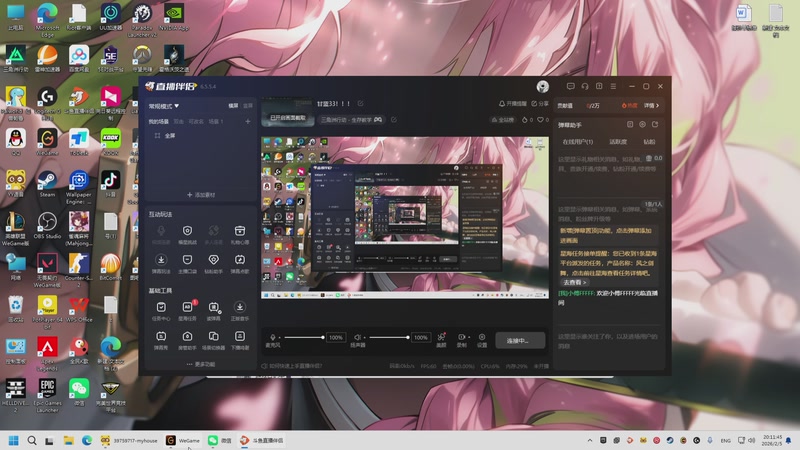
Task: Edit the stream title with pencil icon
Action: coord(360,104)
